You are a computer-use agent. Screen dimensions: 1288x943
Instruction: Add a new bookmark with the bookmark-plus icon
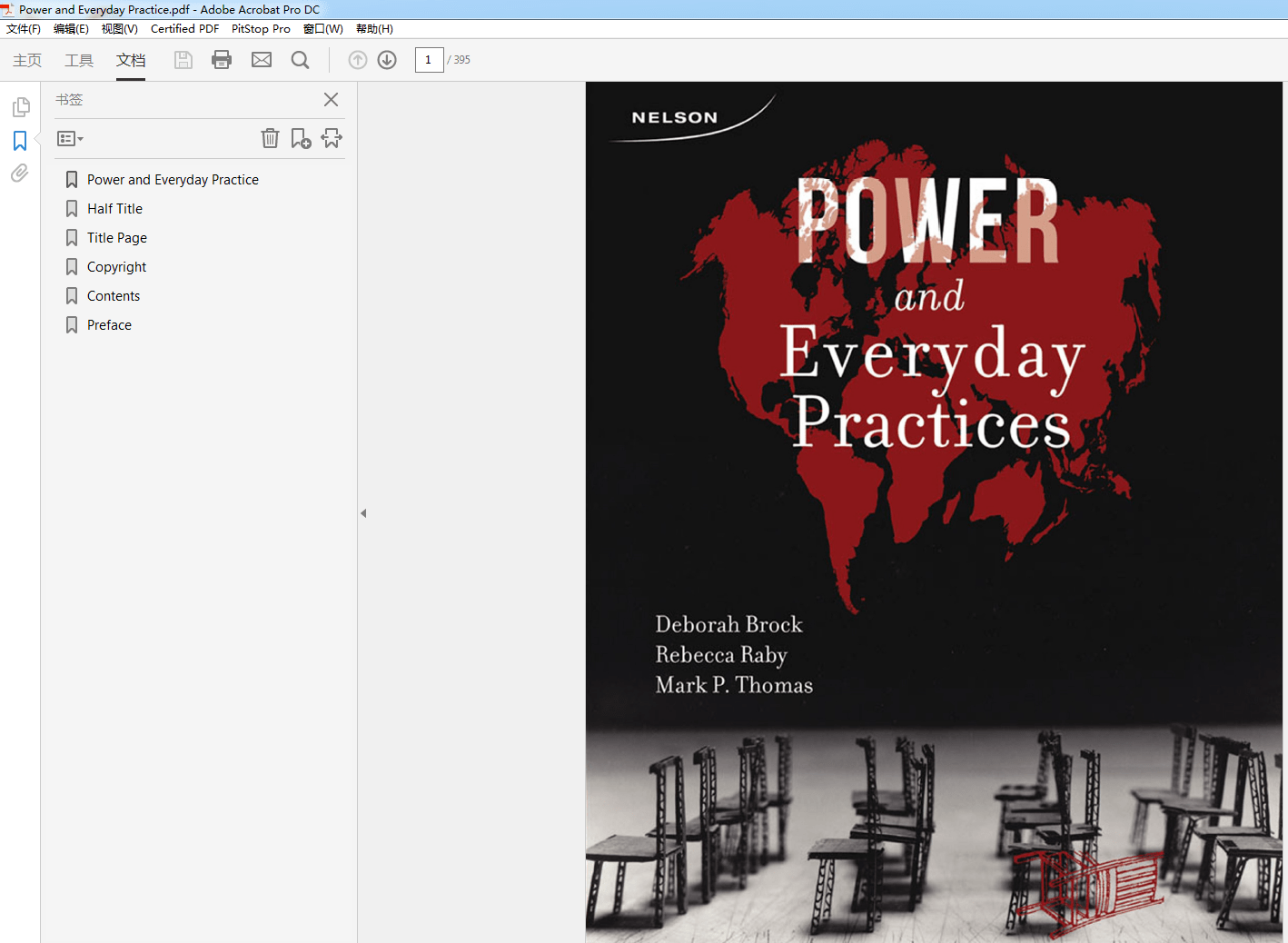click(301, 138)
